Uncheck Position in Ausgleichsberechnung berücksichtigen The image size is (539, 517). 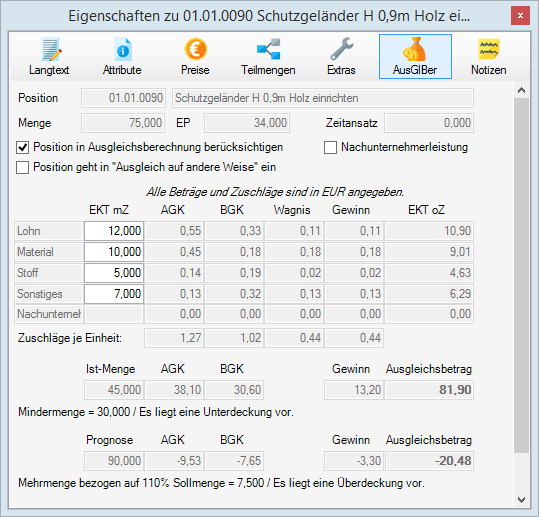pos(23,147)
